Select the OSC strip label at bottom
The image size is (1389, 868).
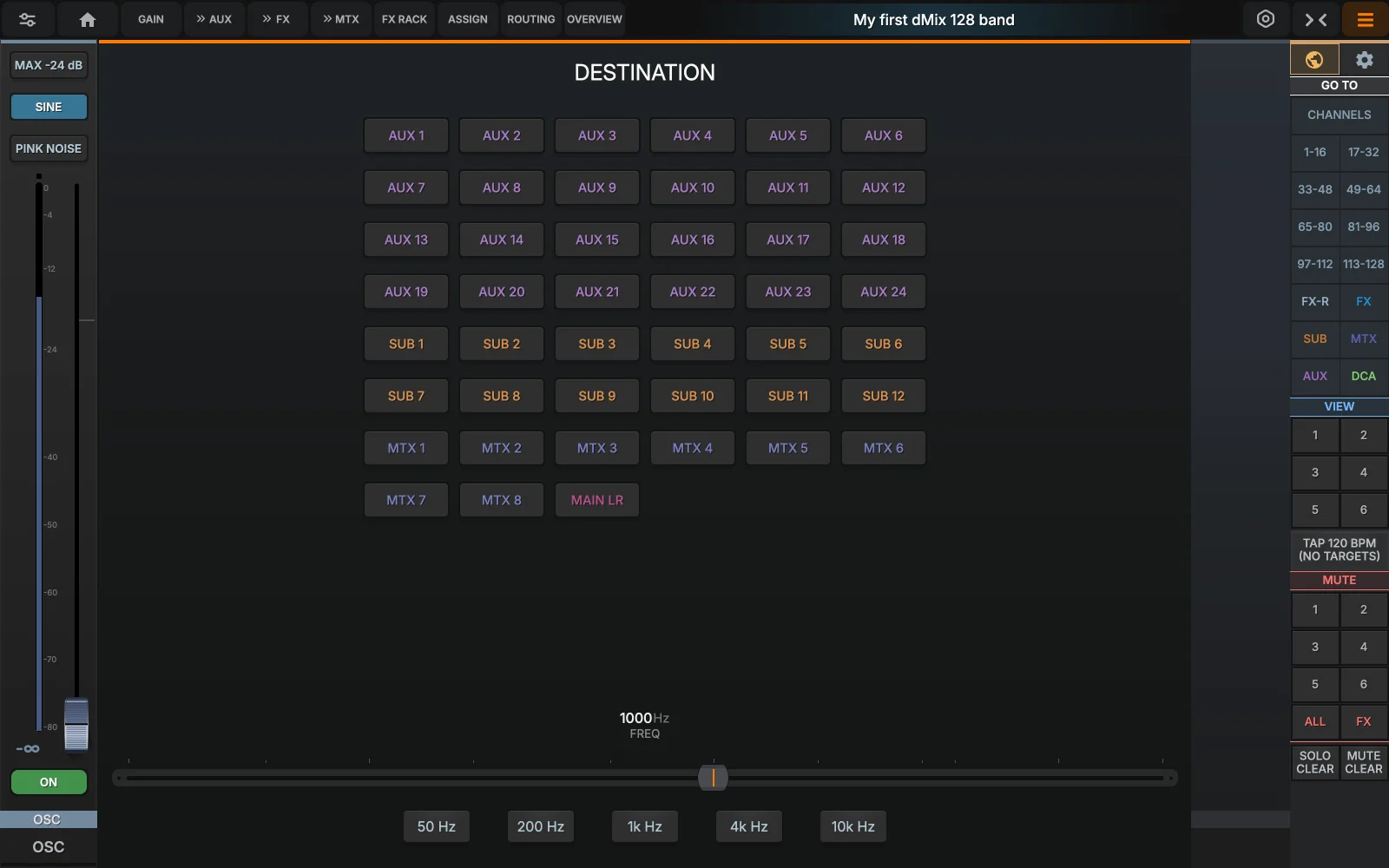[49, 847]
